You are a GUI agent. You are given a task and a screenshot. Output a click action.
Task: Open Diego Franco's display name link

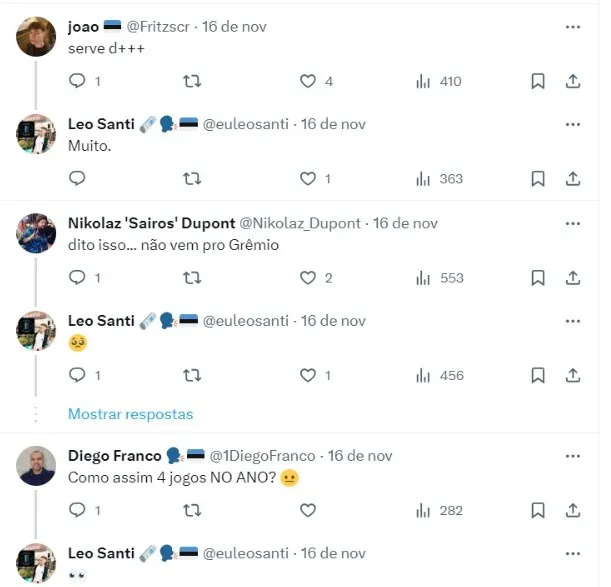click(114, 455)
